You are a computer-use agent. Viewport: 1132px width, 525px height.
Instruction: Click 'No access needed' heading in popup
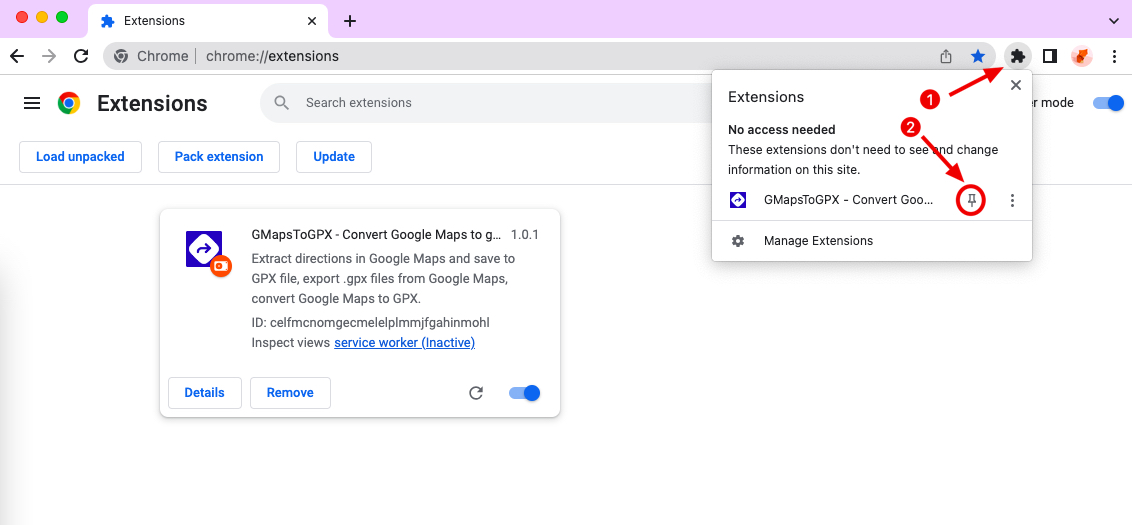click(x=781, y=130)
